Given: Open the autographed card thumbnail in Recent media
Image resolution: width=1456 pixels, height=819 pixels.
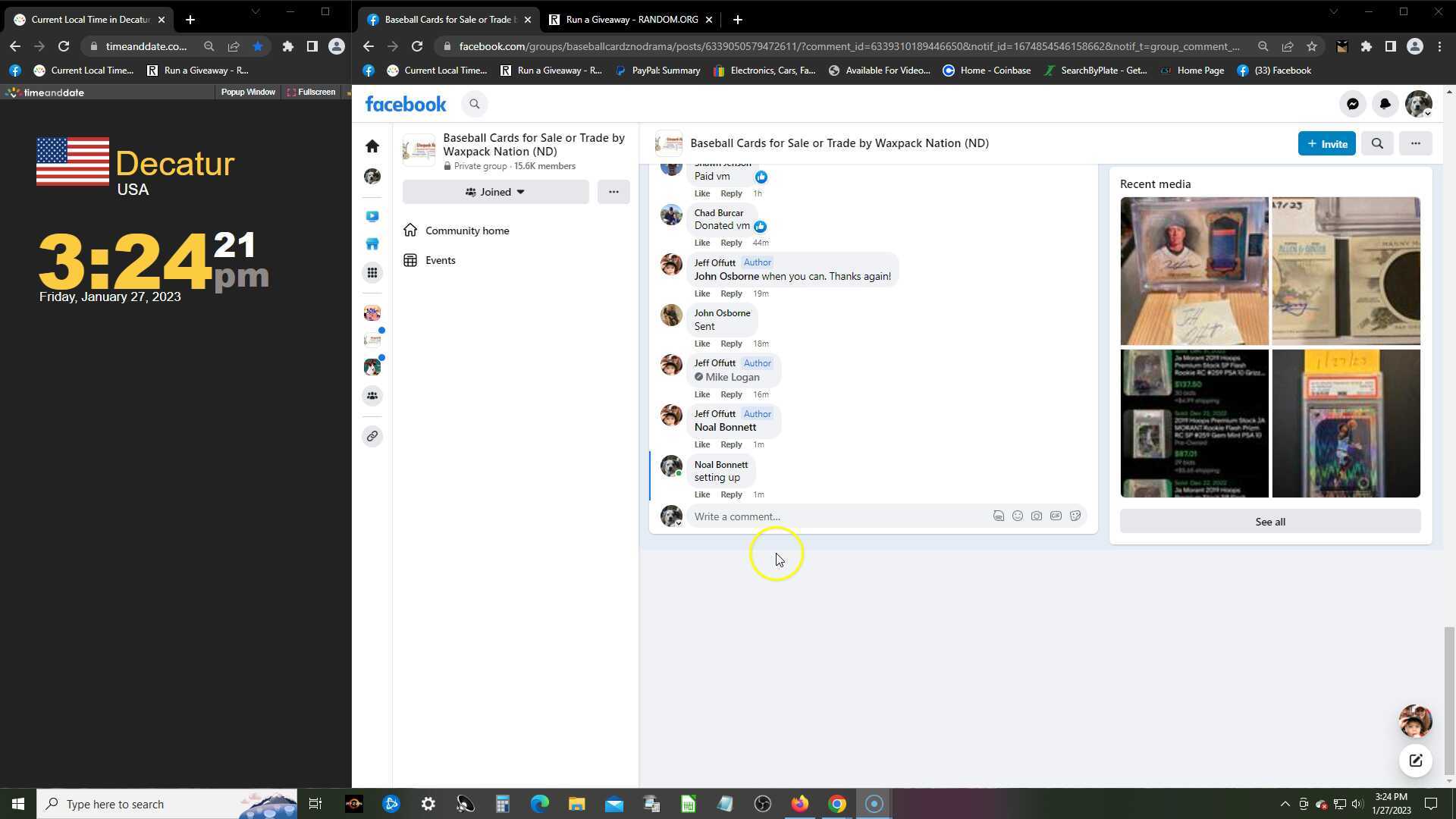Looking at the screenshot, I should [1194, 271].
